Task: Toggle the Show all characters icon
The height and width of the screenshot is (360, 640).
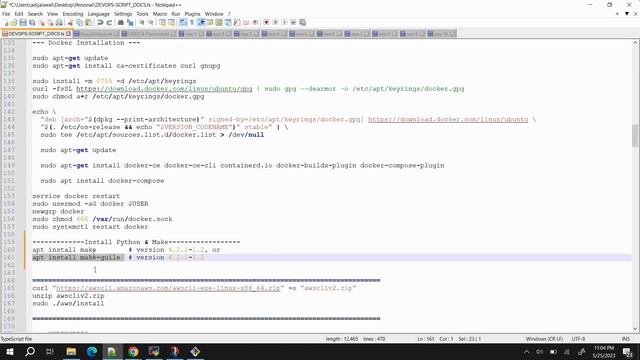Action: pos(191,22)
